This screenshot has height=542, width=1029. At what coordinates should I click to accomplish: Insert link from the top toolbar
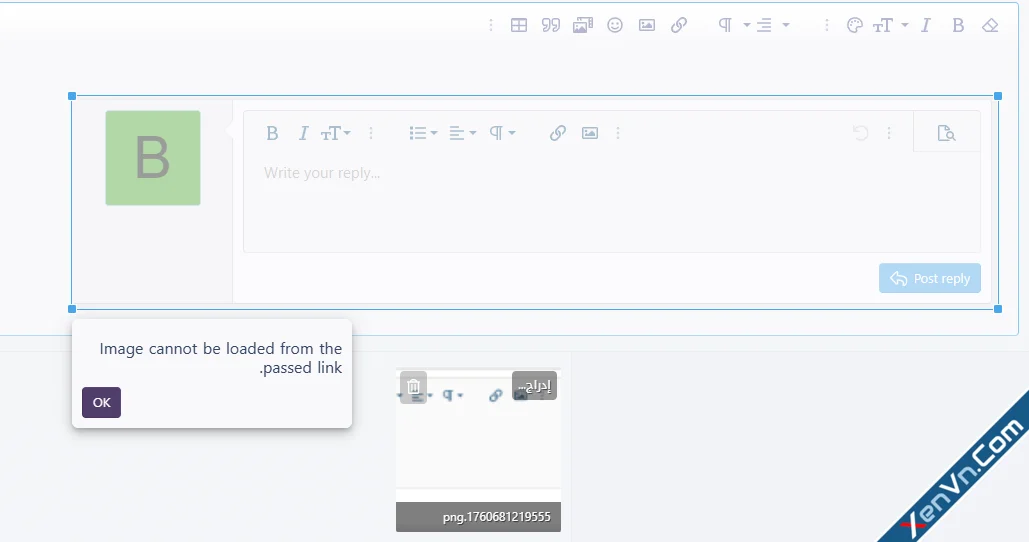point(679,26)
